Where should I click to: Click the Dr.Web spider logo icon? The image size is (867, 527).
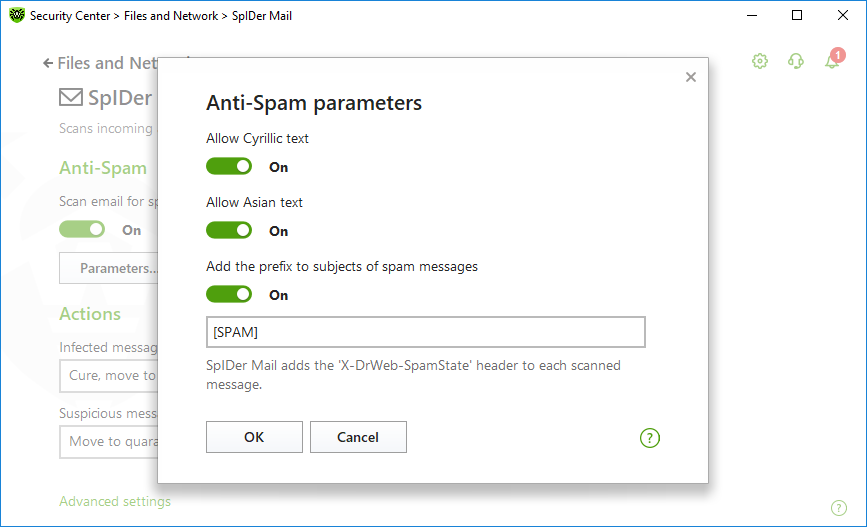(x=17, y=15)
